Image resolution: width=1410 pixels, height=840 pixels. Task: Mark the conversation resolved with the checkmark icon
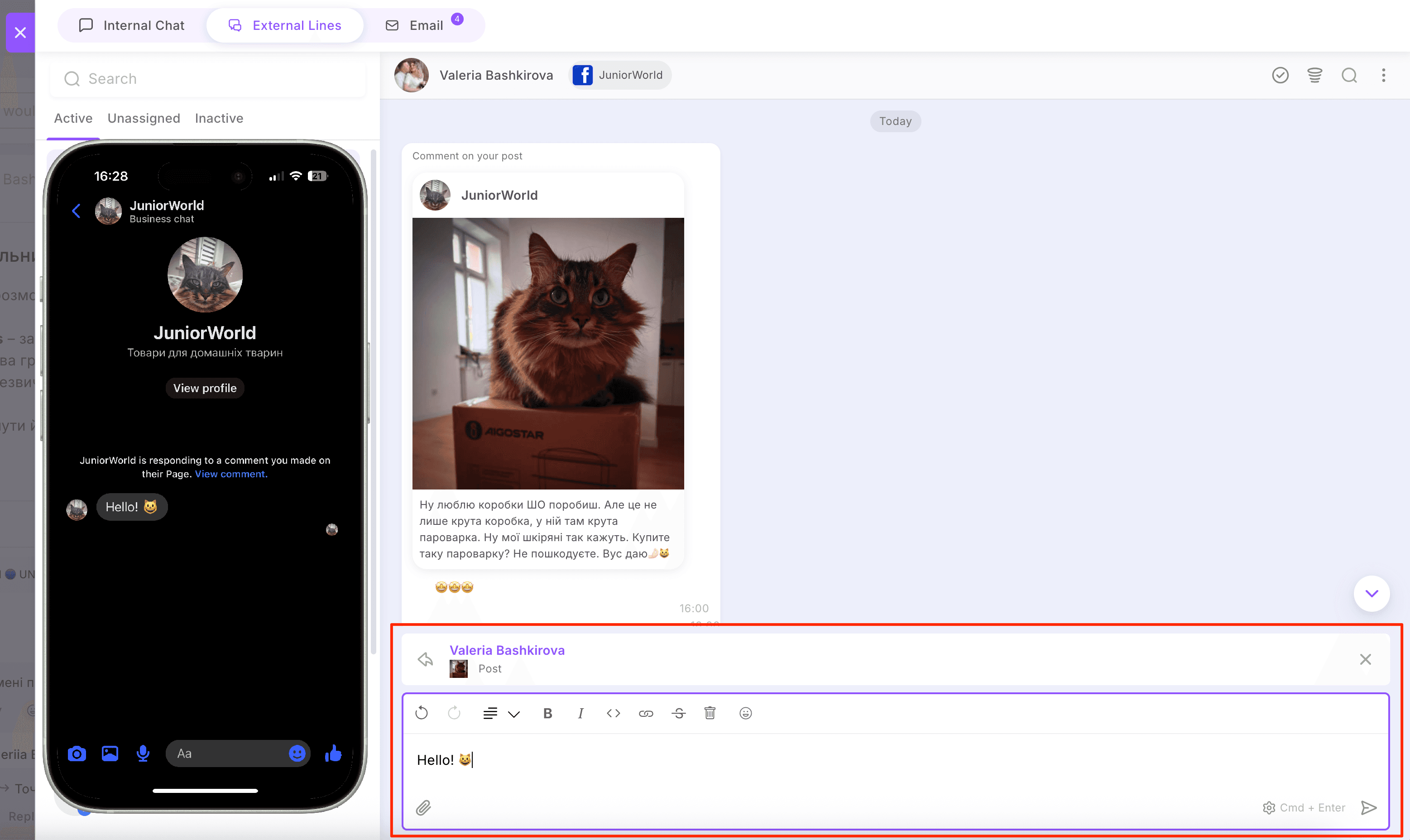(1280, 75)
